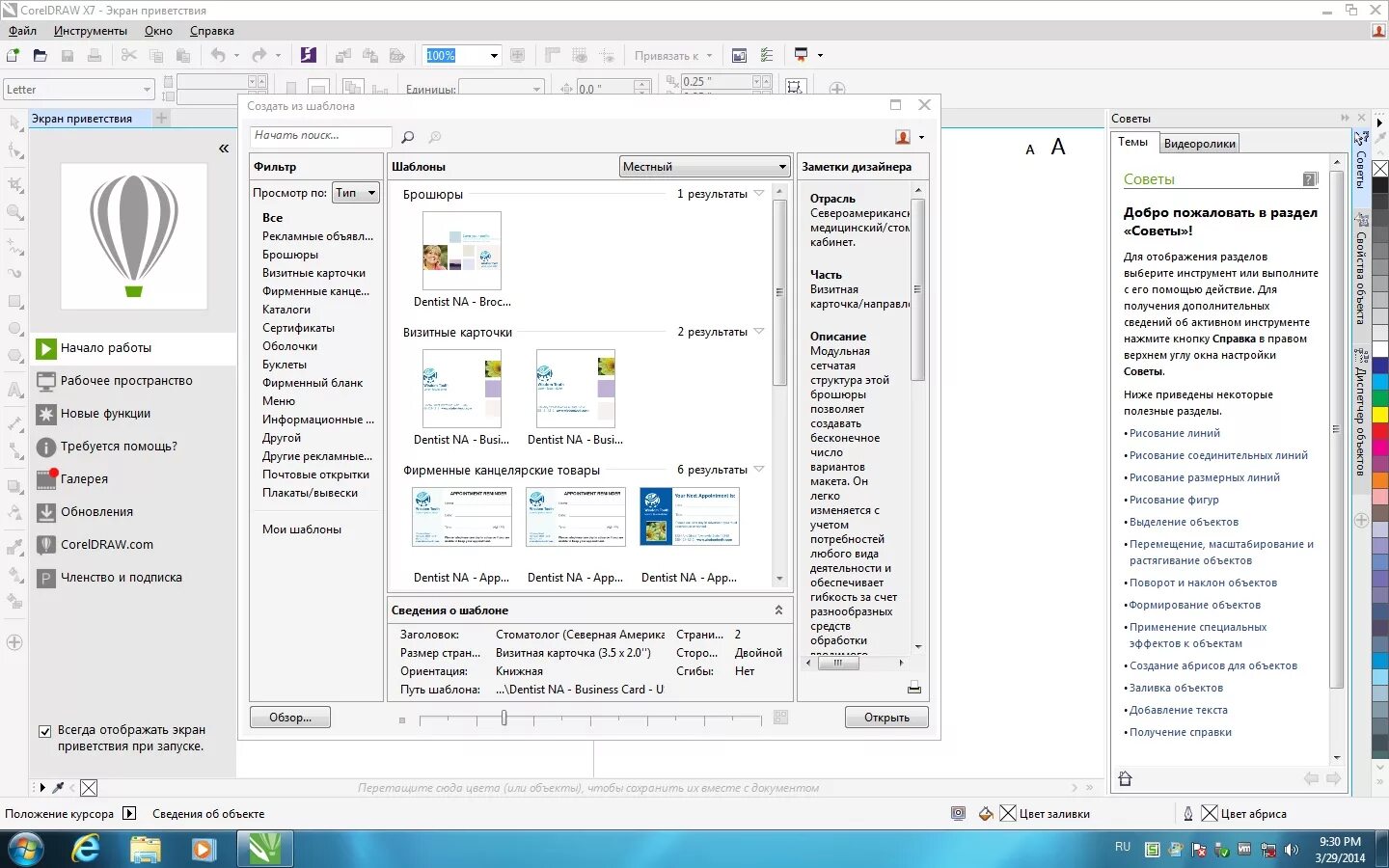The image size is (1389, 868).
Task: Open the Файл menu
Action: click(x=23, y=31)
